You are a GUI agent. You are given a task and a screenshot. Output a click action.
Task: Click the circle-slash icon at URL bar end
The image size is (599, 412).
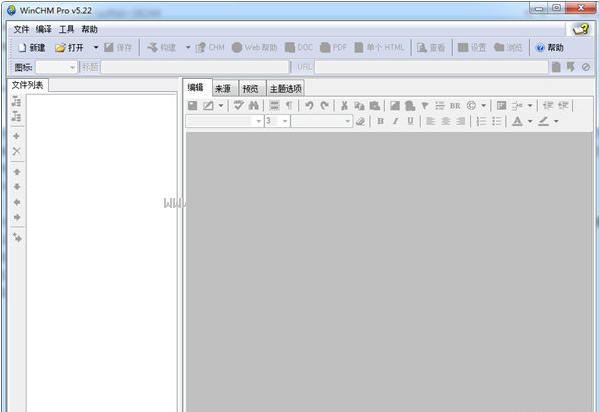pos(586,67)
